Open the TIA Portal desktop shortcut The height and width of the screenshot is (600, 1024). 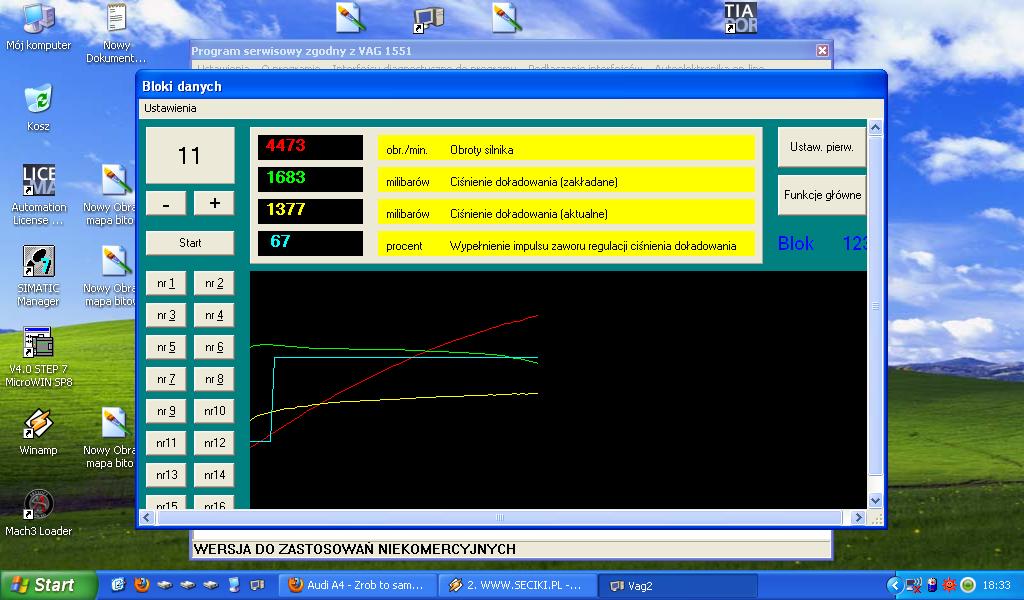coord(741,18)
